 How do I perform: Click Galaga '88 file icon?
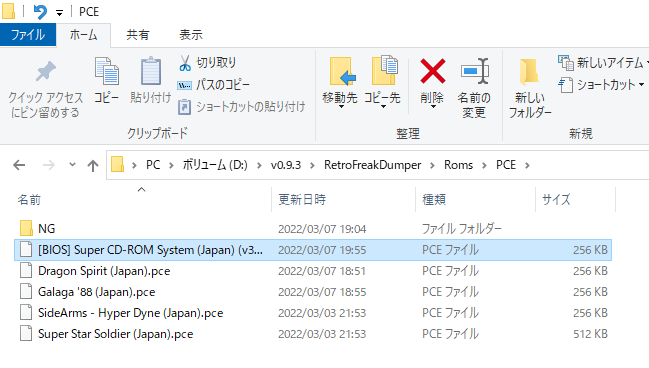(26, 291)
